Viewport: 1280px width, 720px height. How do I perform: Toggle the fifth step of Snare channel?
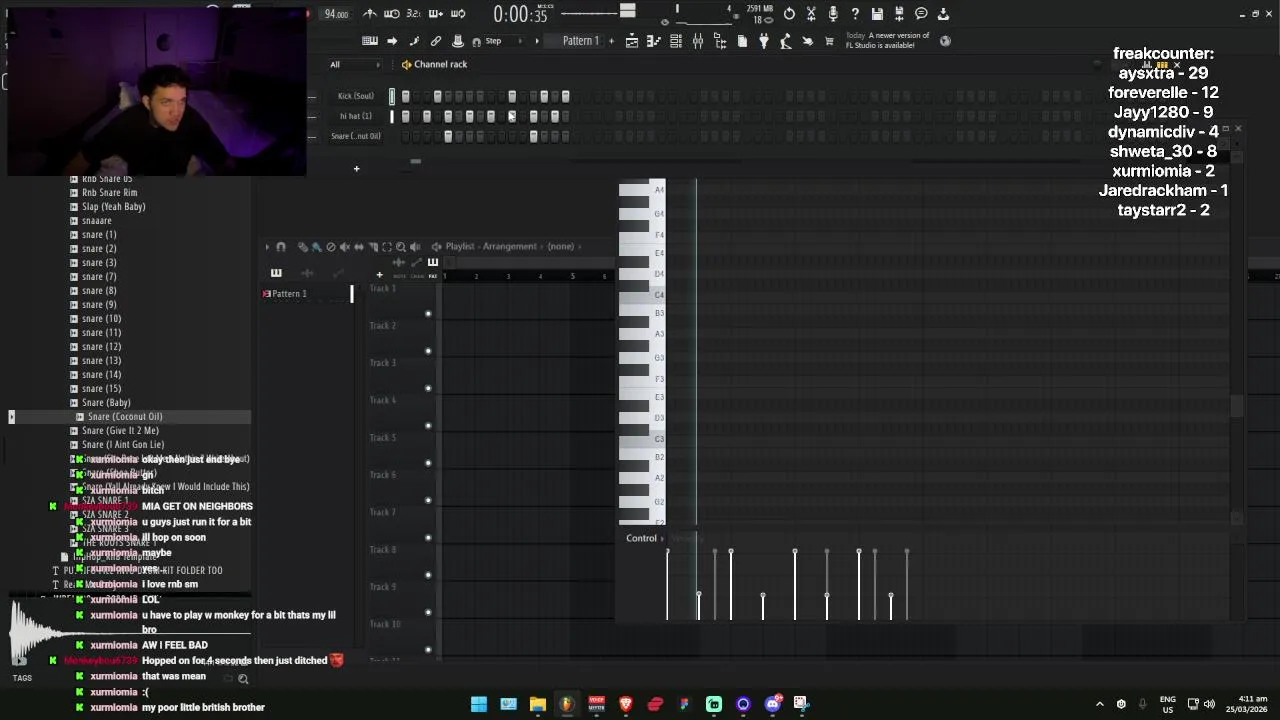[x=448, y=136]
